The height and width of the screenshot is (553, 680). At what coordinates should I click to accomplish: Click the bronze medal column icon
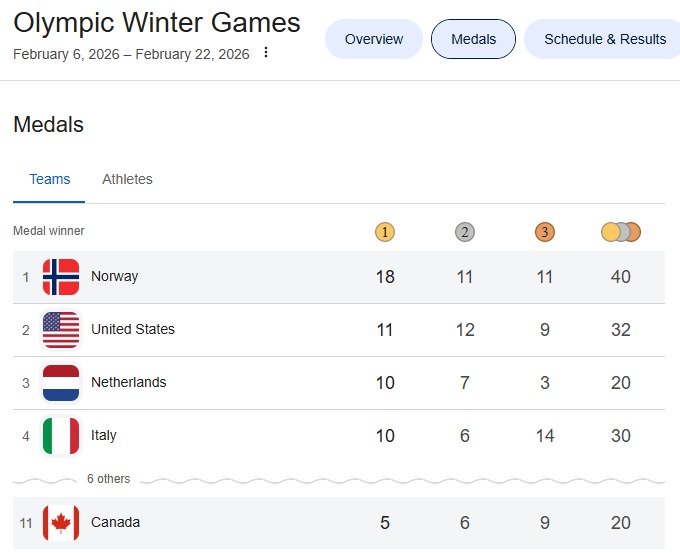click(x=544, y=232)
